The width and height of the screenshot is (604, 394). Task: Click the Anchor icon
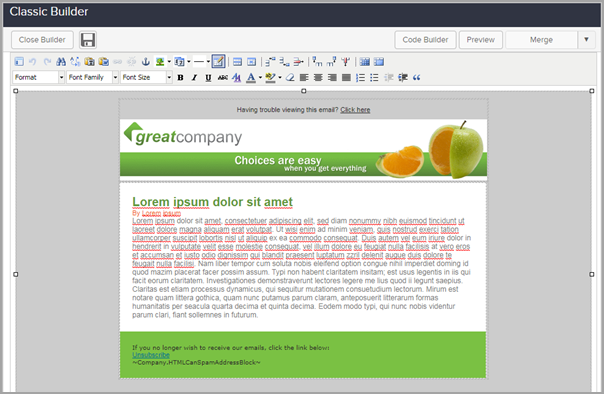click(x=146, y=62)
